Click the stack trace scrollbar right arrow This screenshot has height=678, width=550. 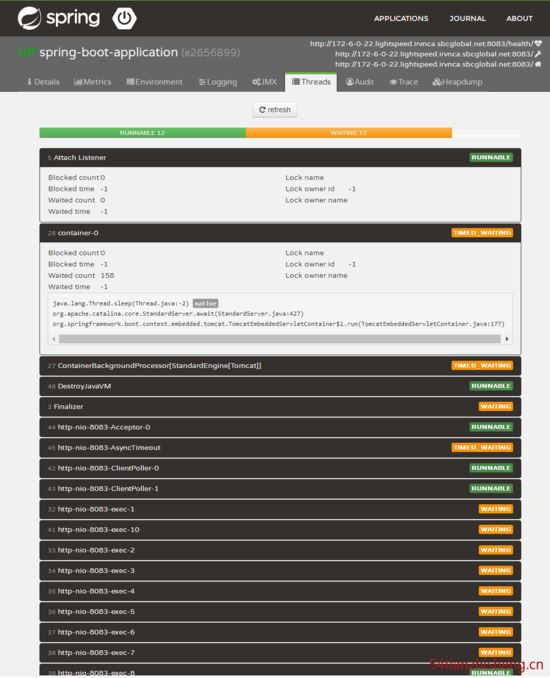507,339
